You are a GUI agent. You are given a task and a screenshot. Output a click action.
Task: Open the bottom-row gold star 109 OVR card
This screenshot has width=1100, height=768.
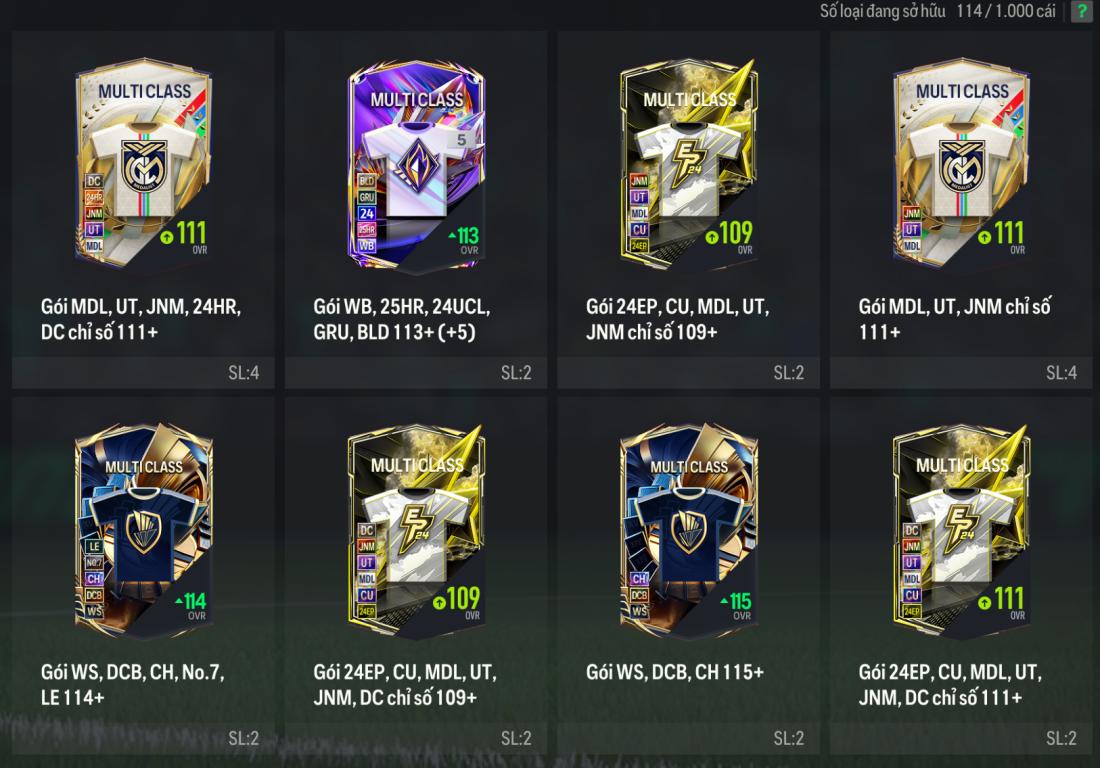click(416, 531)
